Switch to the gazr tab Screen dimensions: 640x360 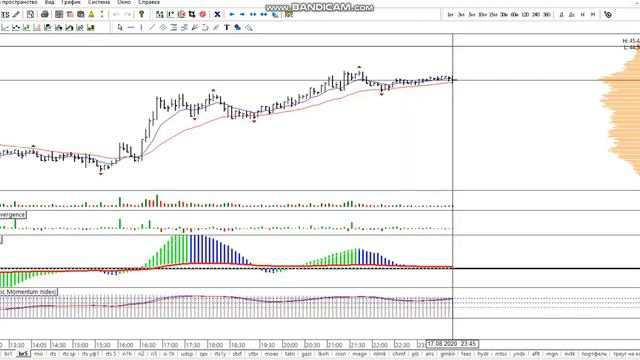307,354
